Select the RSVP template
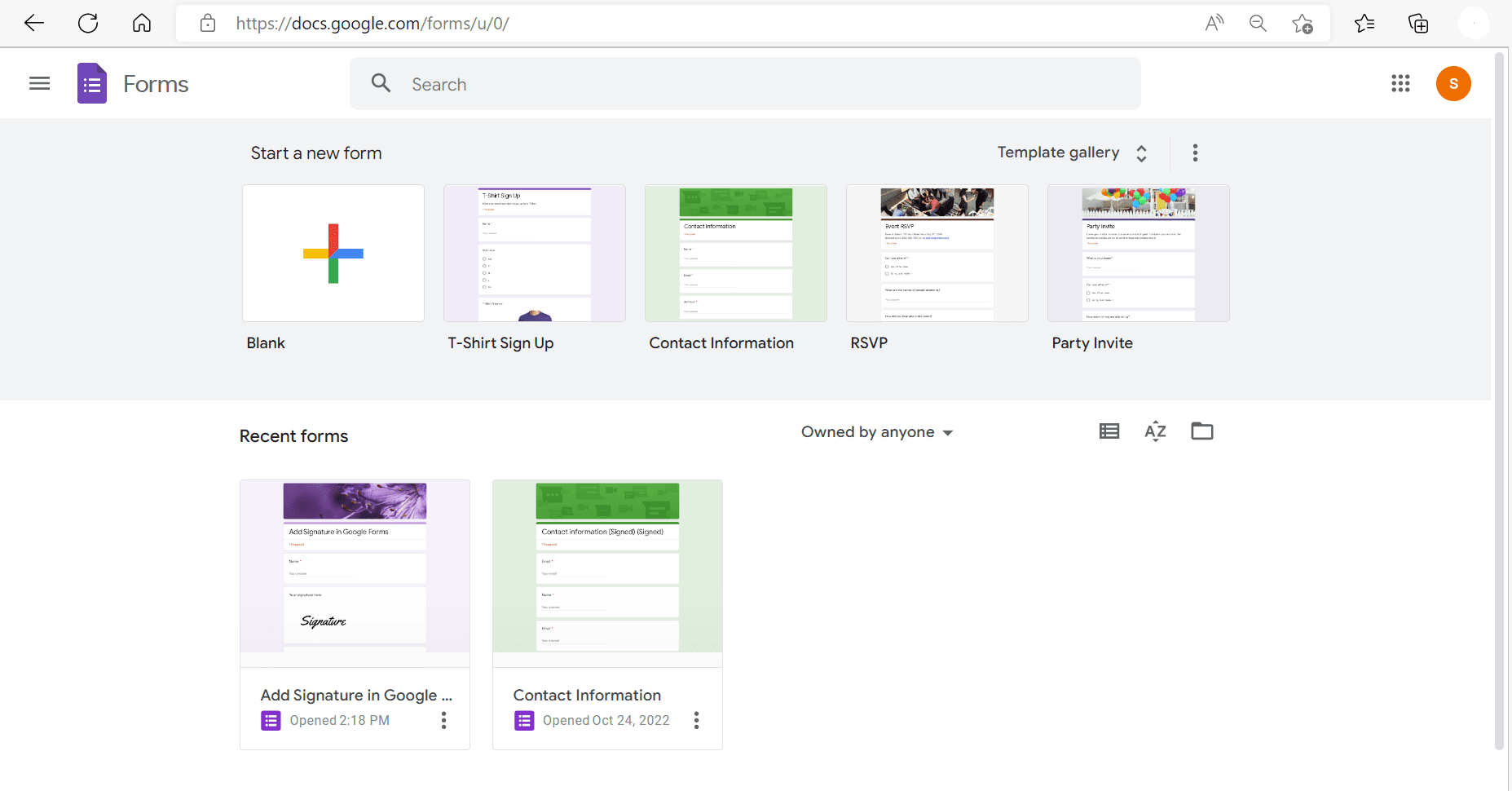This screenshot has height=791, width=1512. (937, 253)
